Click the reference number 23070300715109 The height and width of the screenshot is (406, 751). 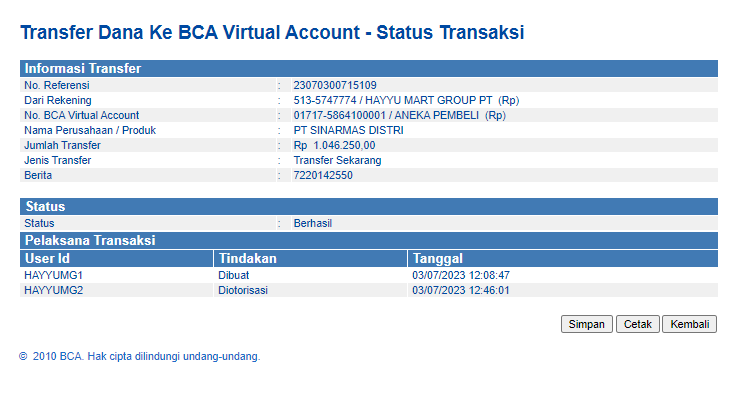[334, 85]
